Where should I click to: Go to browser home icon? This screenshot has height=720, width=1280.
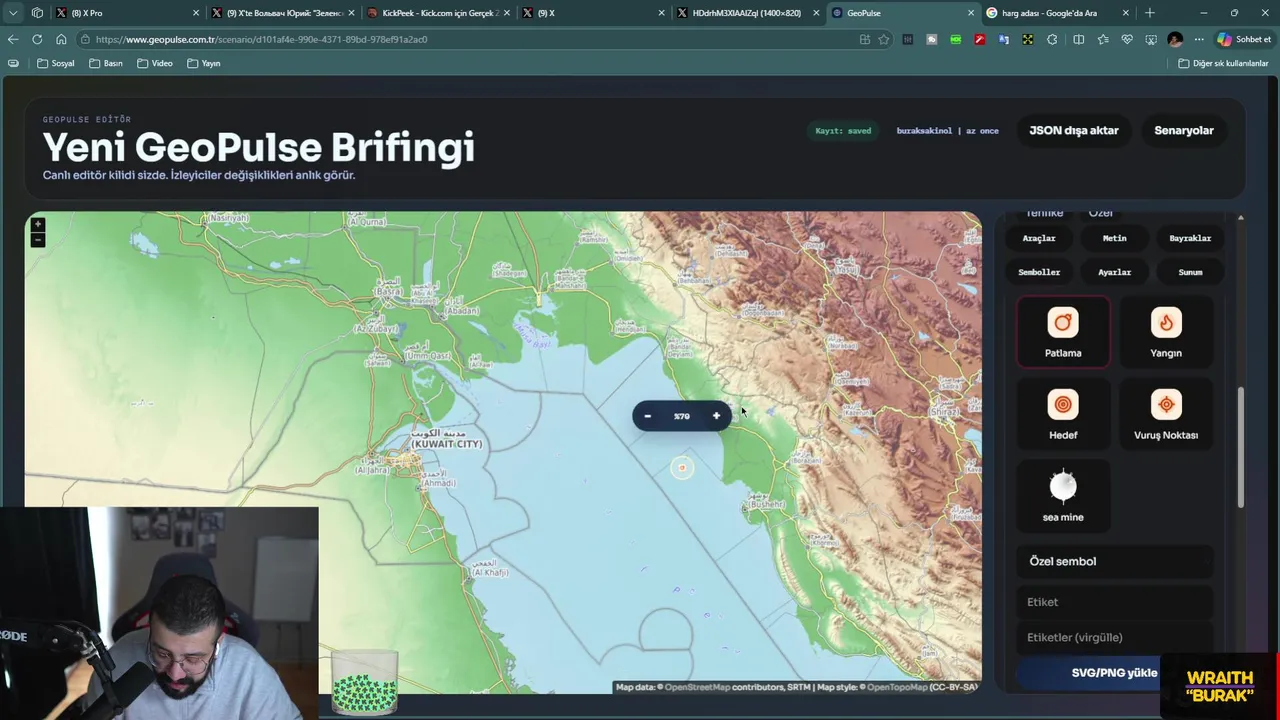click(61, 39)
